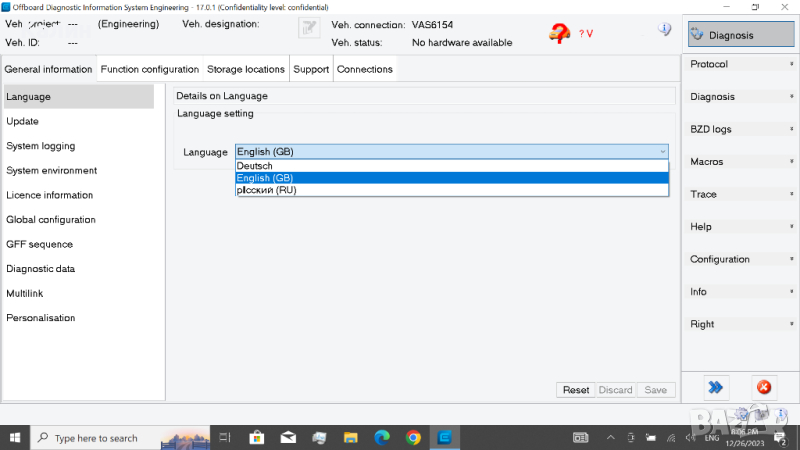Viewport: 800px width, 450px height.
Task: Open Microsoft Edge from the taskbar
Action: coord(381,437)
